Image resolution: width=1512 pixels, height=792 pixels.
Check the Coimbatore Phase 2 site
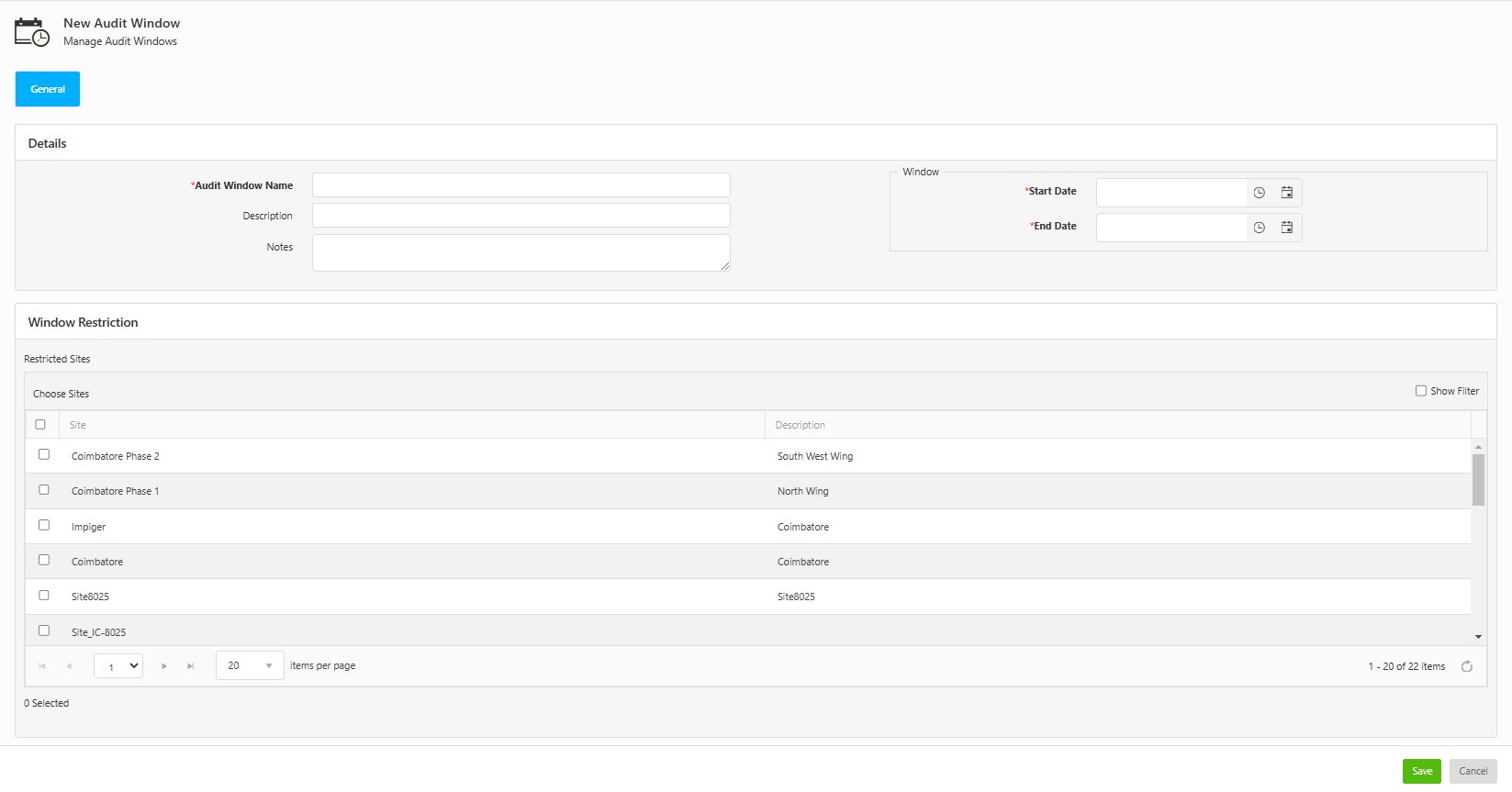[x=44, y=454]
